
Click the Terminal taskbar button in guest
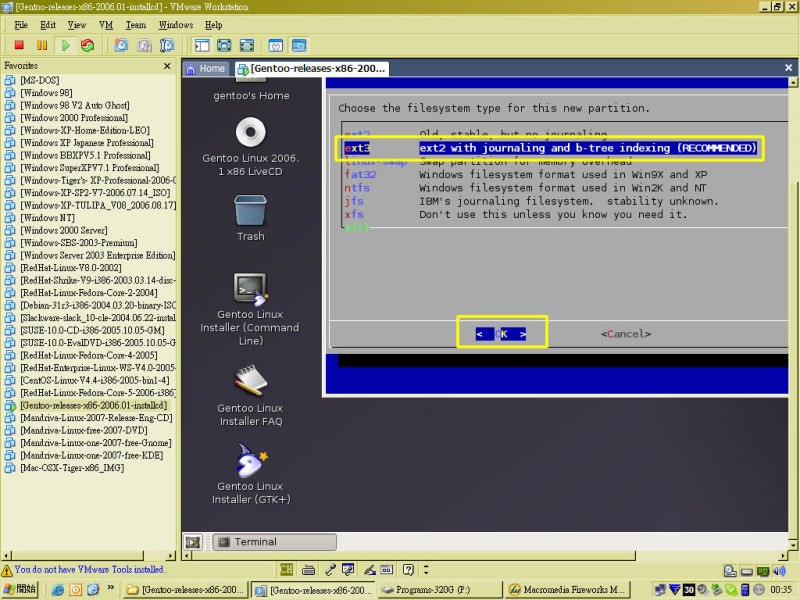tap(274, 542)
